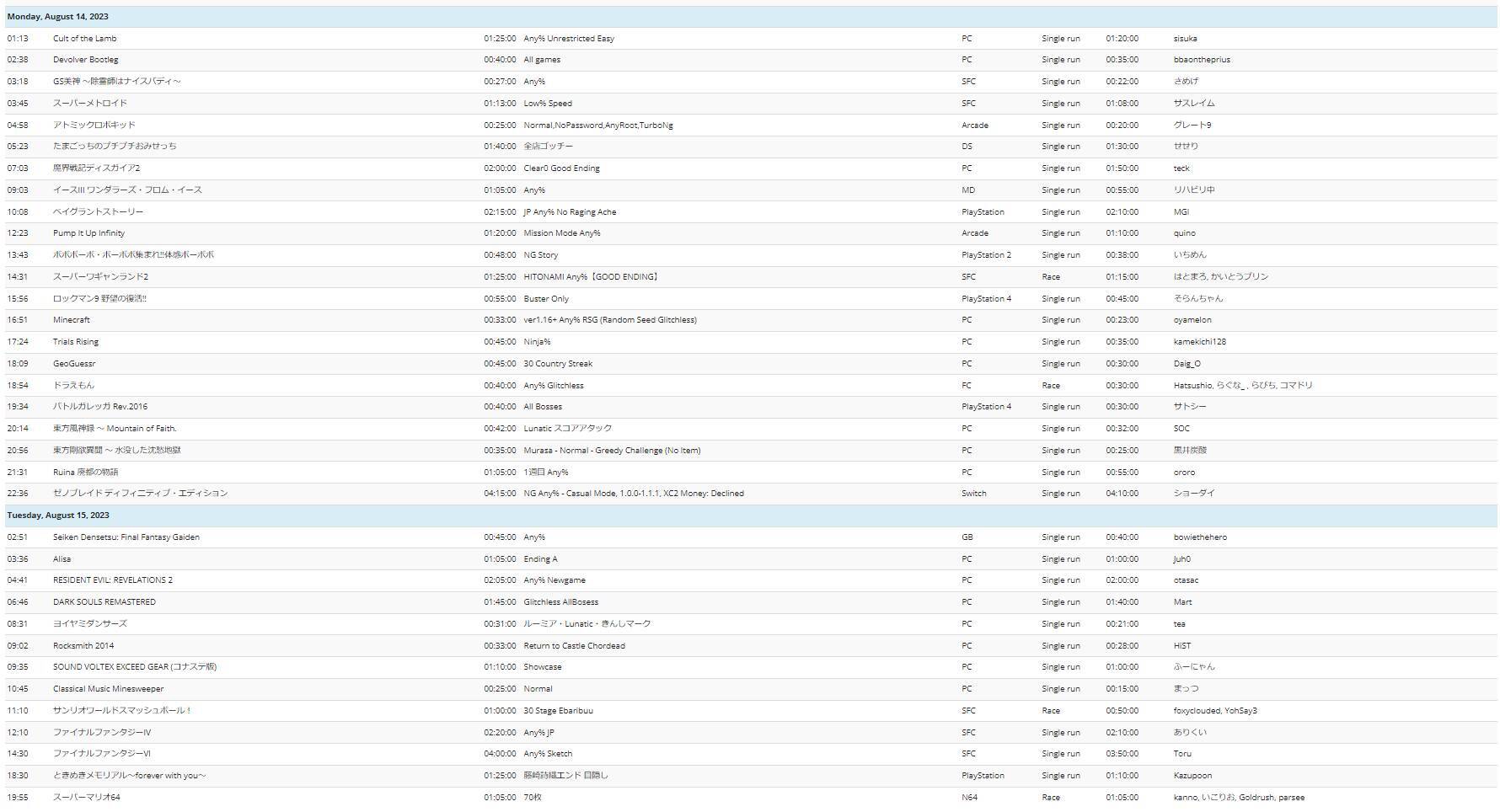This screenshot has height=812, width=1500.
Task: Open the Classical Music Minesweeper entry
Action: click(x=108, y=689)
